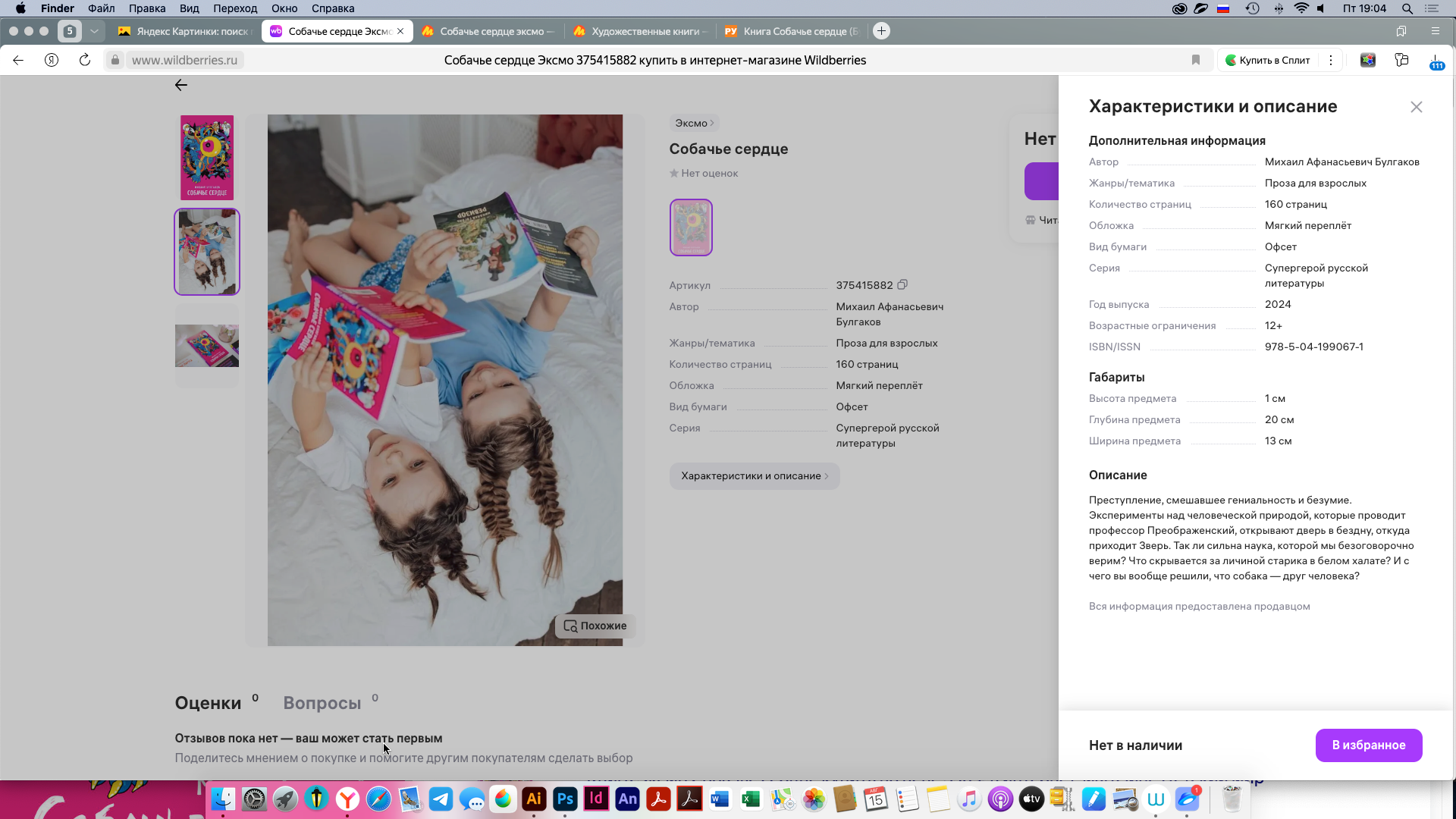The height and width of the screenshot is (819, 1456).
Task: Click the www.wildberries.ru address field
Action: [x=184, y=60]
